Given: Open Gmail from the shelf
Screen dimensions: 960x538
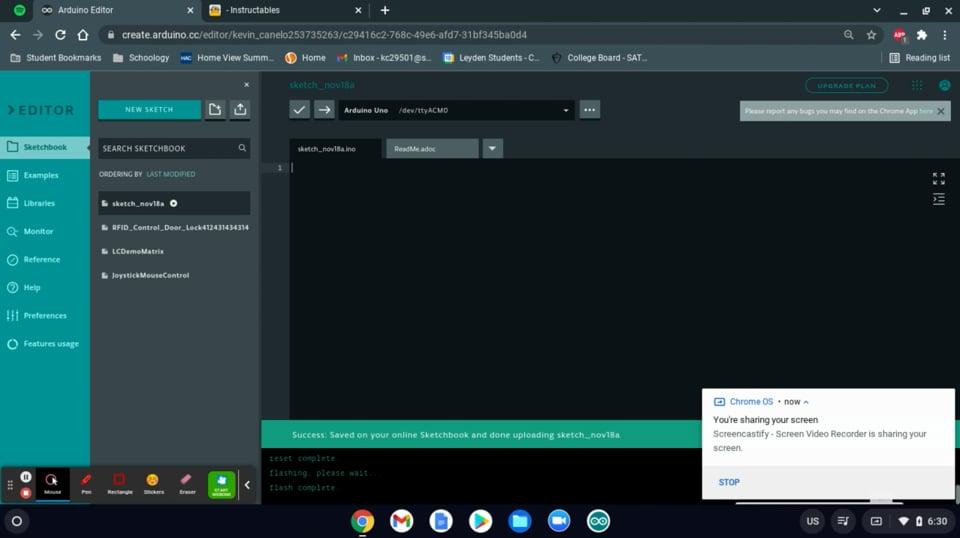Looking at the screenshot, I should click(x=402, y=521).
